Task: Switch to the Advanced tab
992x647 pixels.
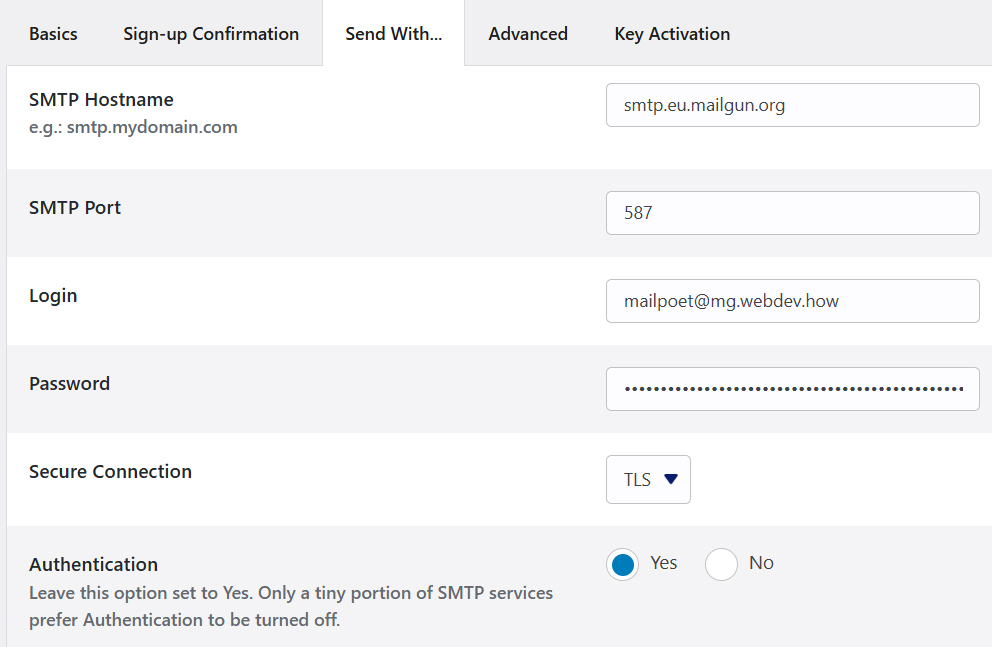Action: [528, 33]
